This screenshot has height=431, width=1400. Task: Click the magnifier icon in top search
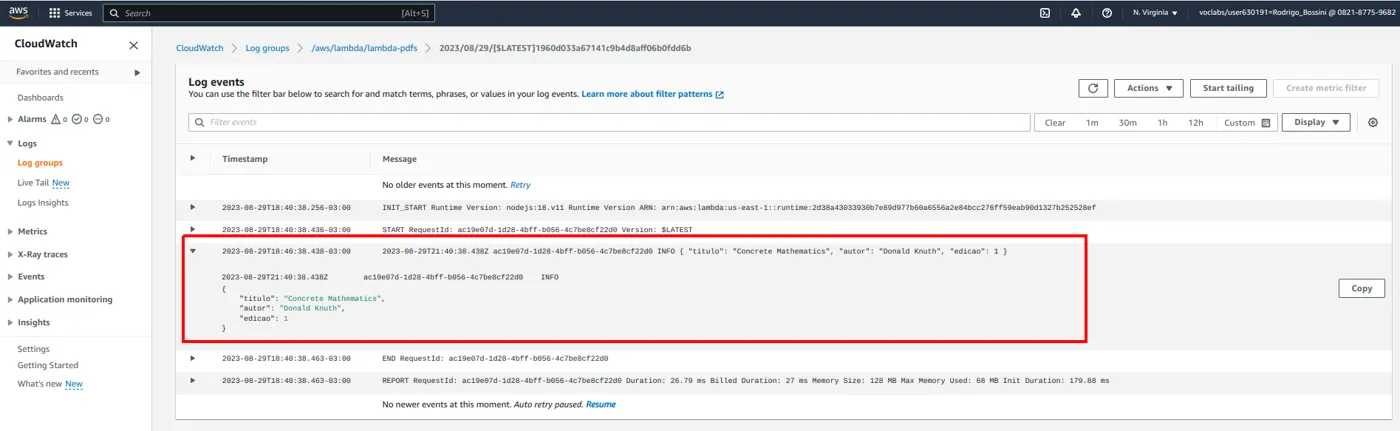point(114,13)
